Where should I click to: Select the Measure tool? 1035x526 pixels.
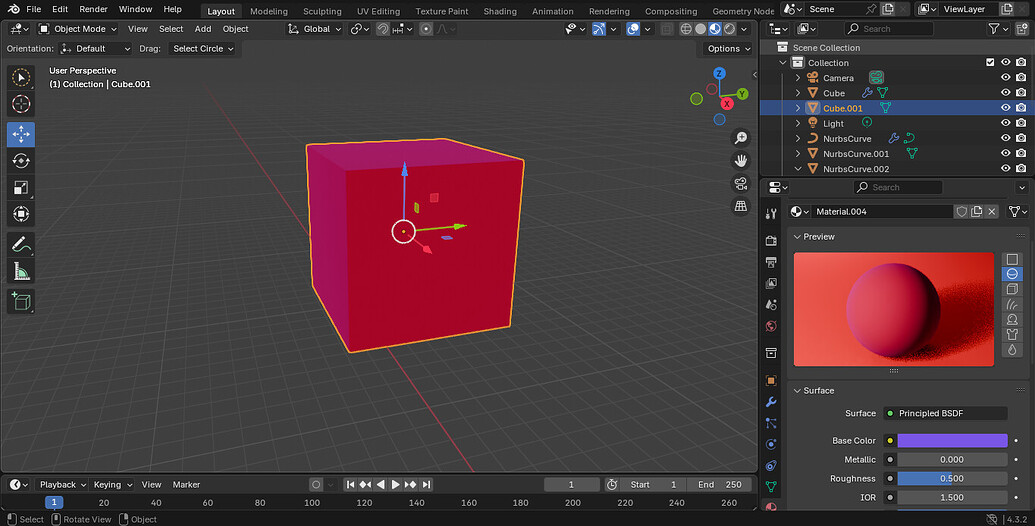click(x=21, y=271)
